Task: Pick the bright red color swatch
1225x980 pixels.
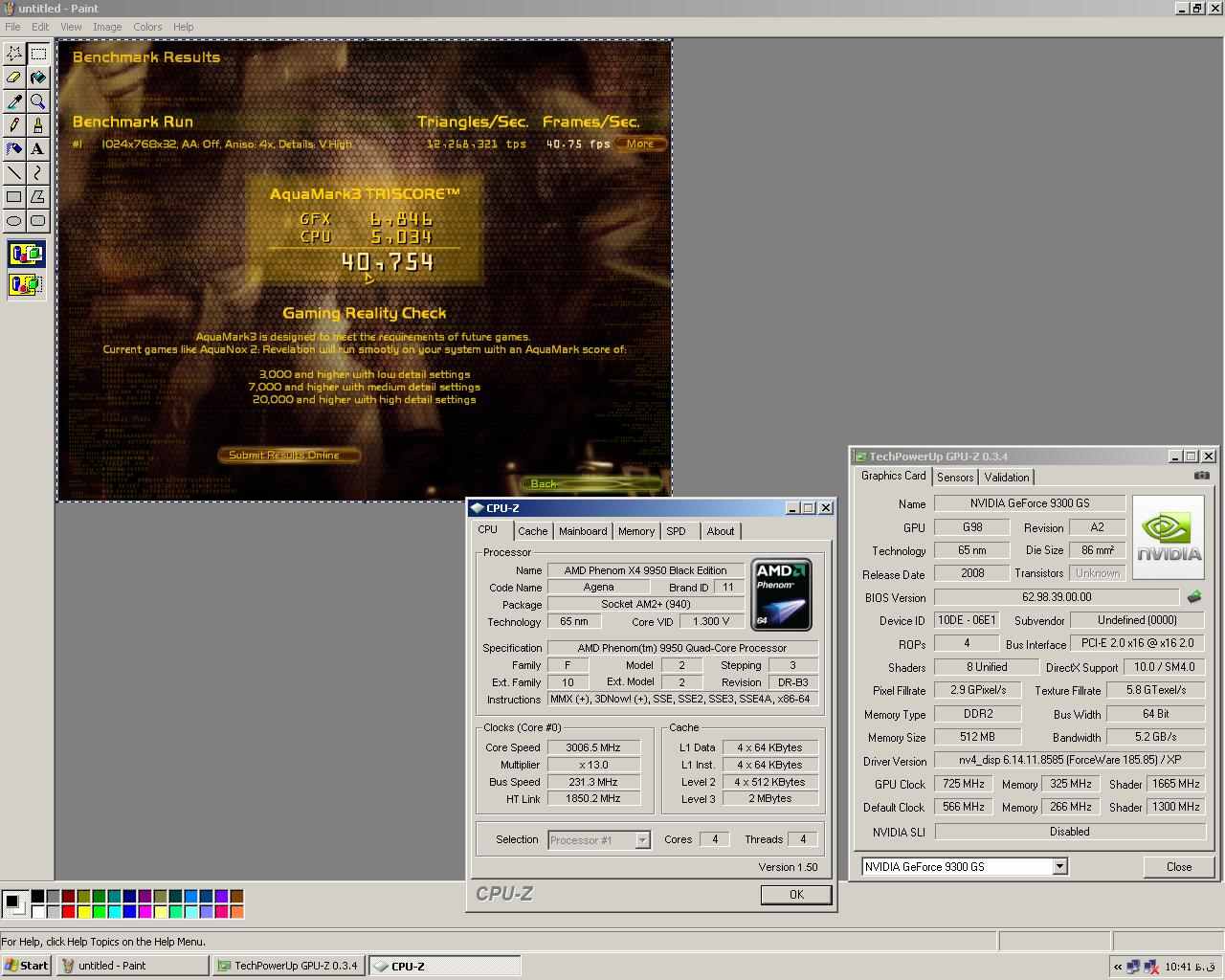Action: coord(68,912)
